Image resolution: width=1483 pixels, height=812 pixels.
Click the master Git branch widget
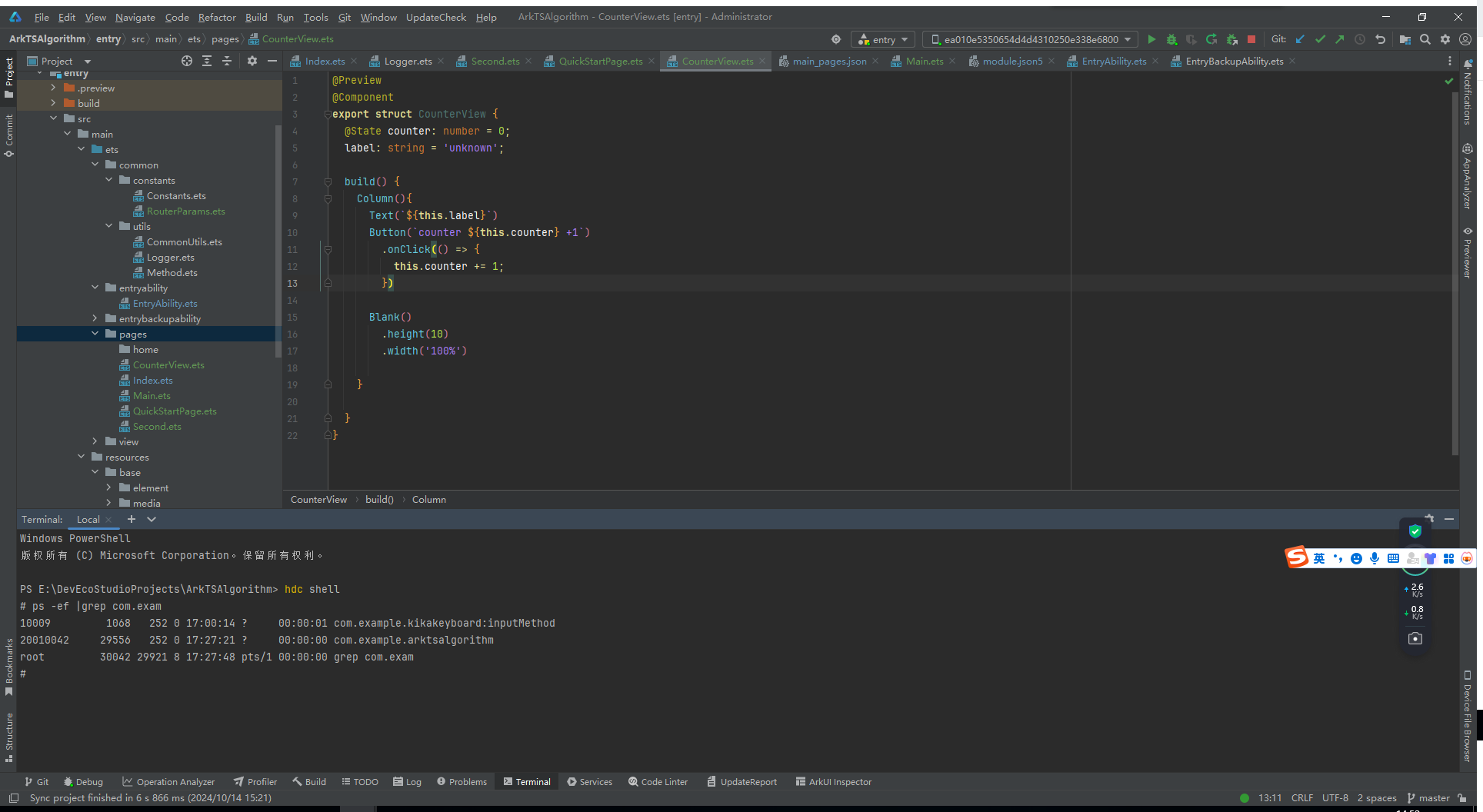point(1428,798)
